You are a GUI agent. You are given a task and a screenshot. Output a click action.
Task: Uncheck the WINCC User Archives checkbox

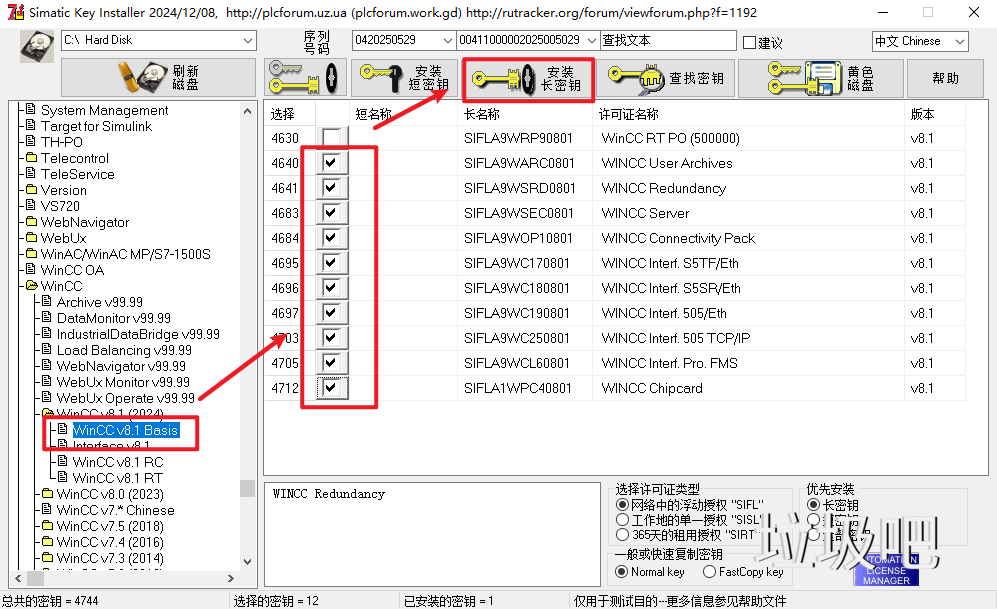(331, 163)
